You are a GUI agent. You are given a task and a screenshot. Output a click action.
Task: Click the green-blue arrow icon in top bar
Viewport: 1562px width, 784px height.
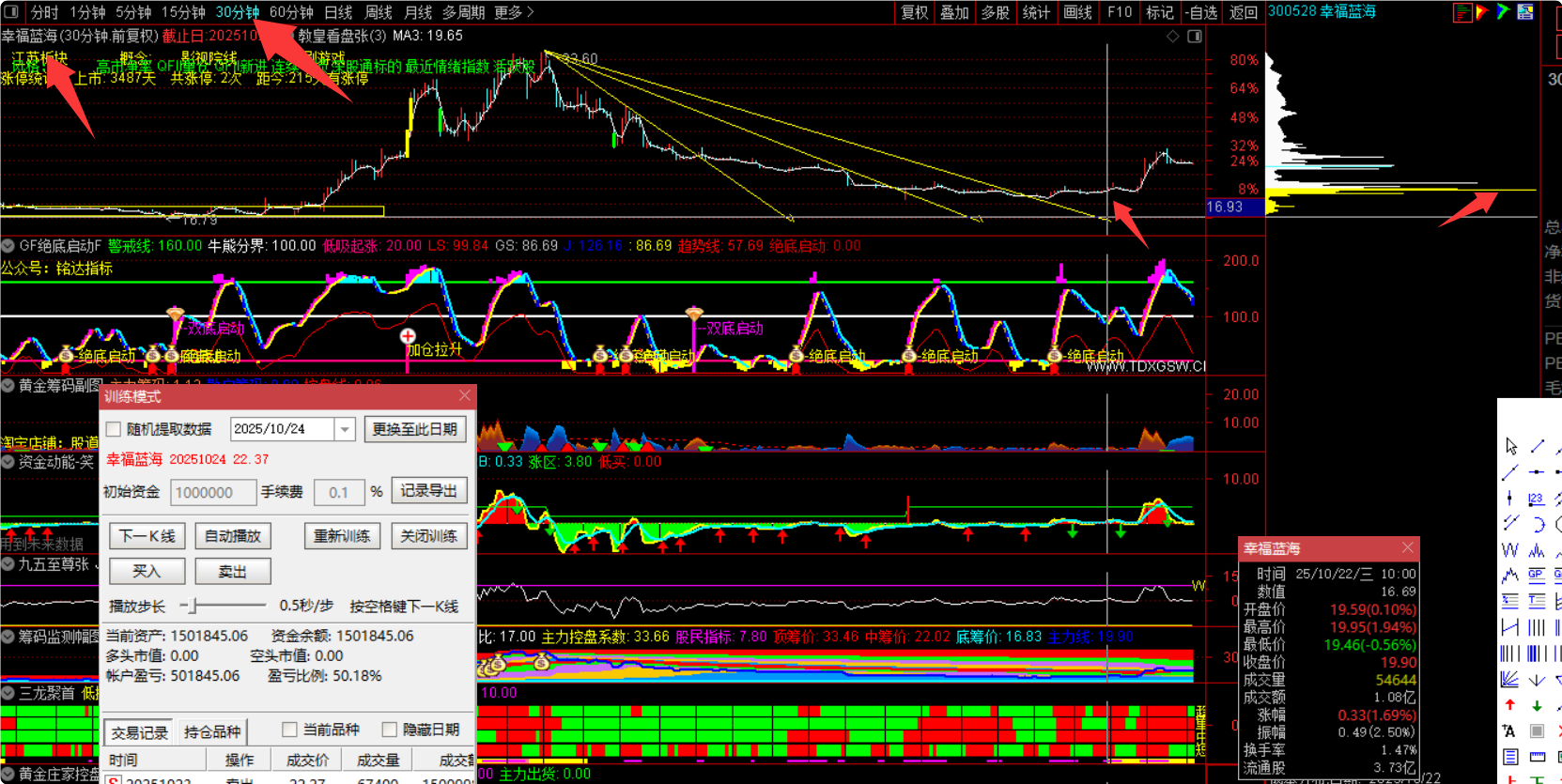coord(1504,12)
